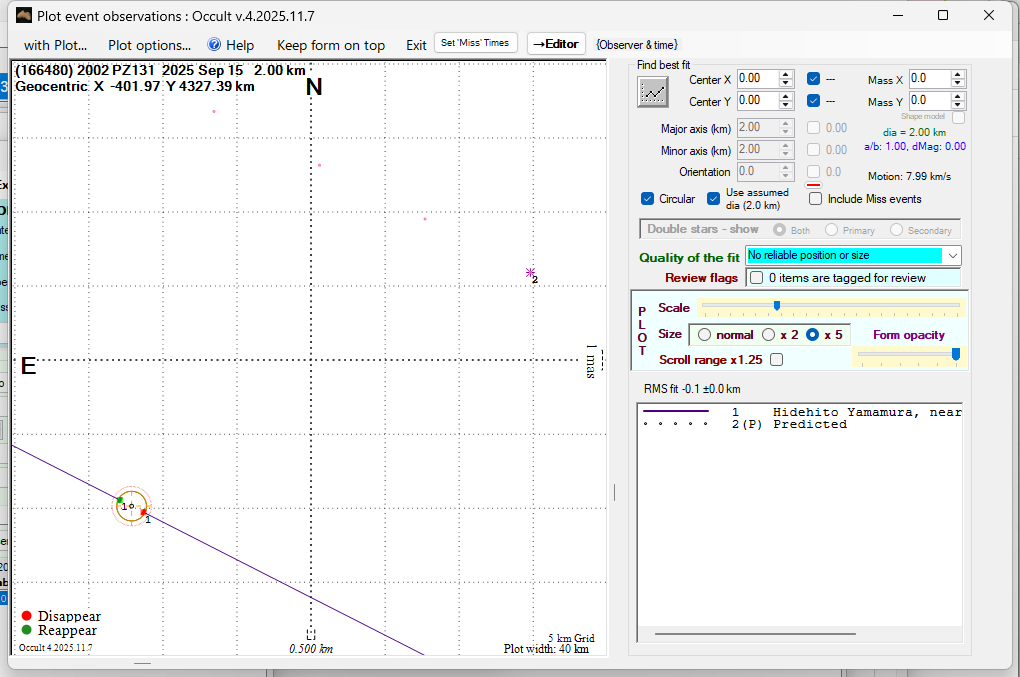
Task: Click the red Disappear legend dot
Action: tap(27, 616)
